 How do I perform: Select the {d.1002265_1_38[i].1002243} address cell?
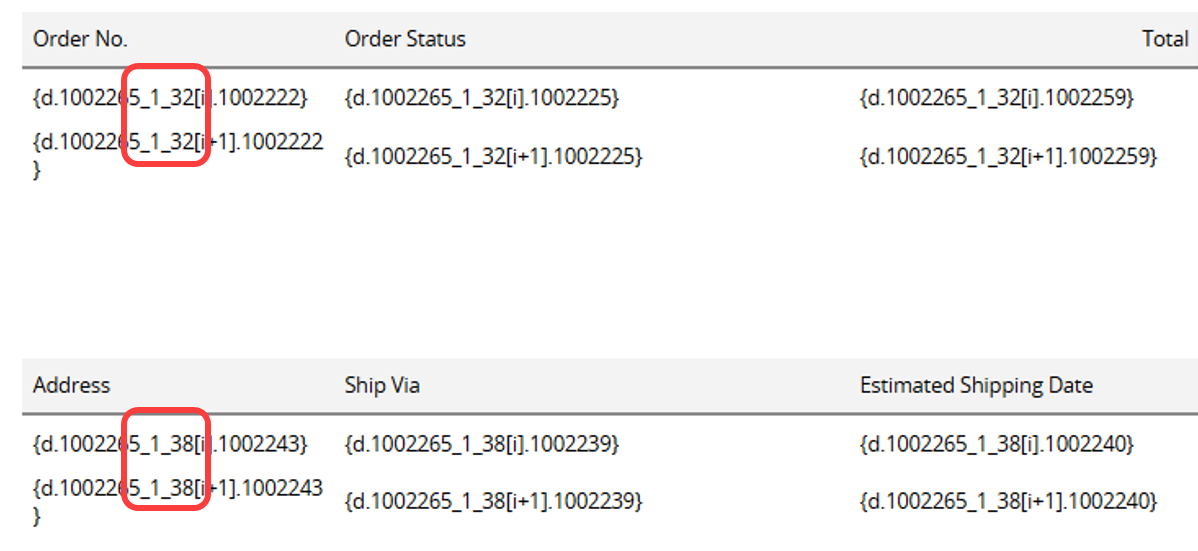click(x=170, y=443)
